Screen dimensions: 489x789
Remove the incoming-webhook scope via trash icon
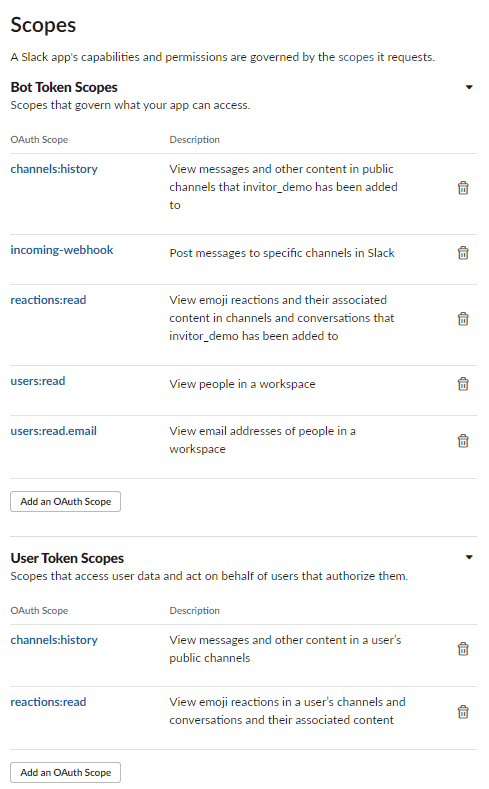[x=463, y=253]
